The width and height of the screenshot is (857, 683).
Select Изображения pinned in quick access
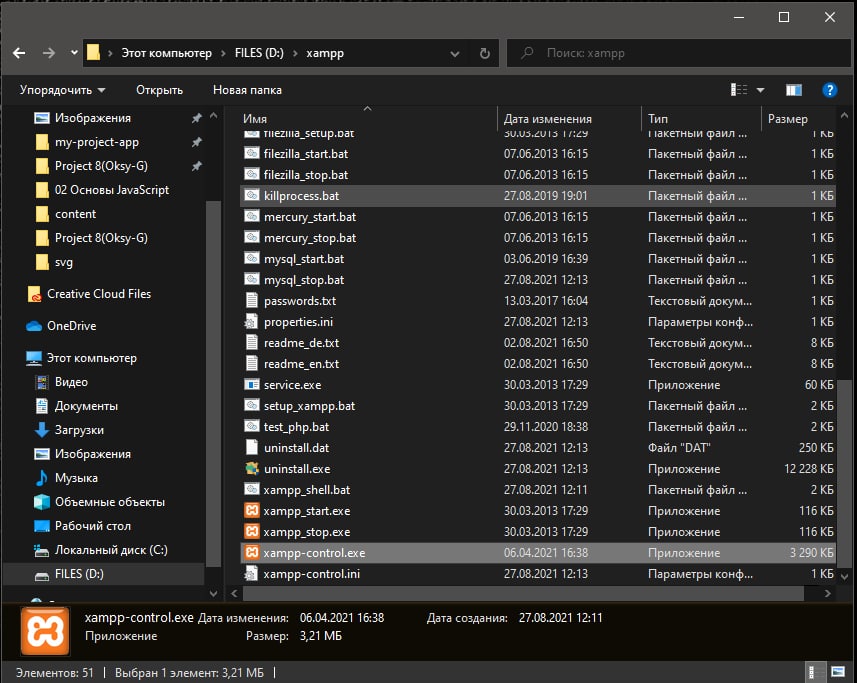pos(92,118)
